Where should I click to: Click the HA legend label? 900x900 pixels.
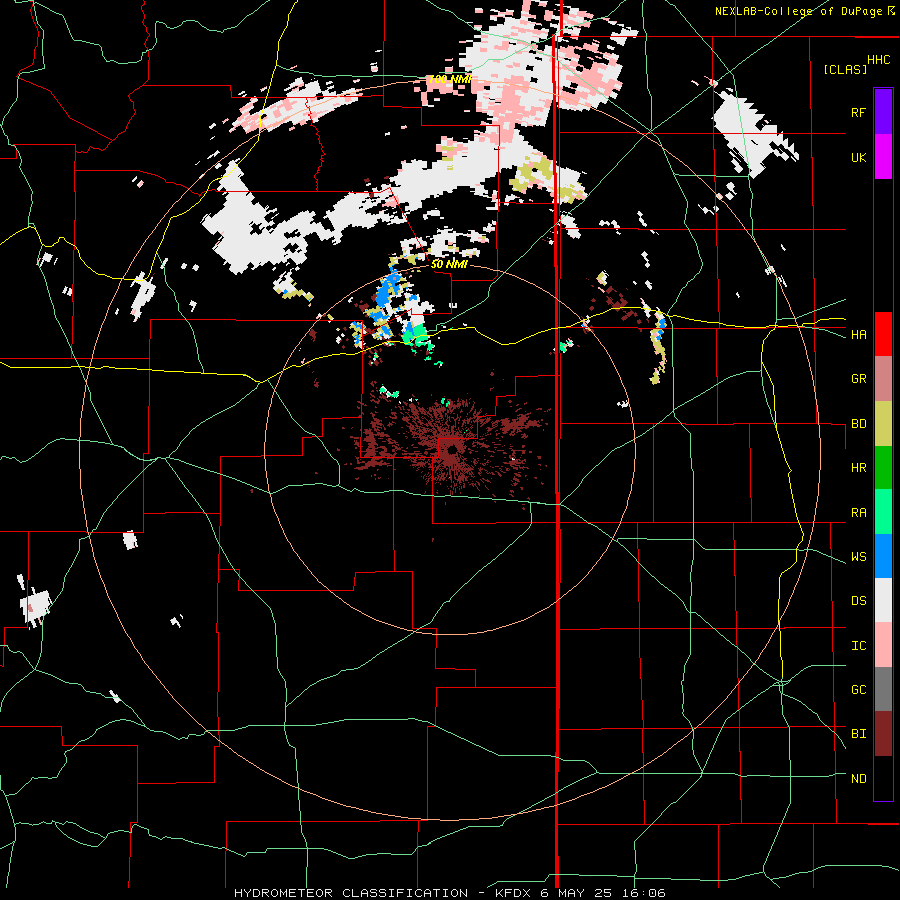pyautogui.click(x=858, y=335)
